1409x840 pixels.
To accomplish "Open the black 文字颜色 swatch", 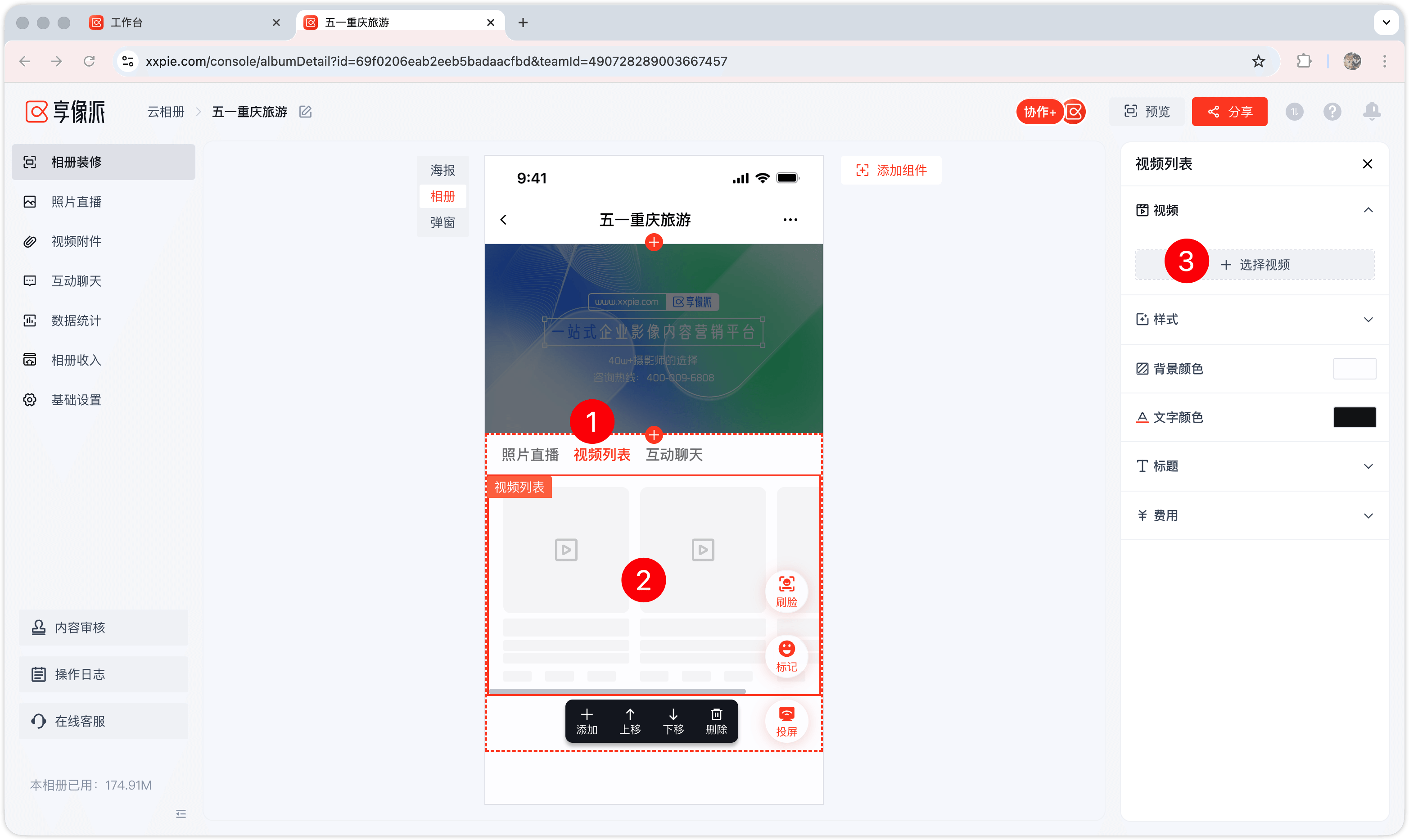I will [1354, 417].
